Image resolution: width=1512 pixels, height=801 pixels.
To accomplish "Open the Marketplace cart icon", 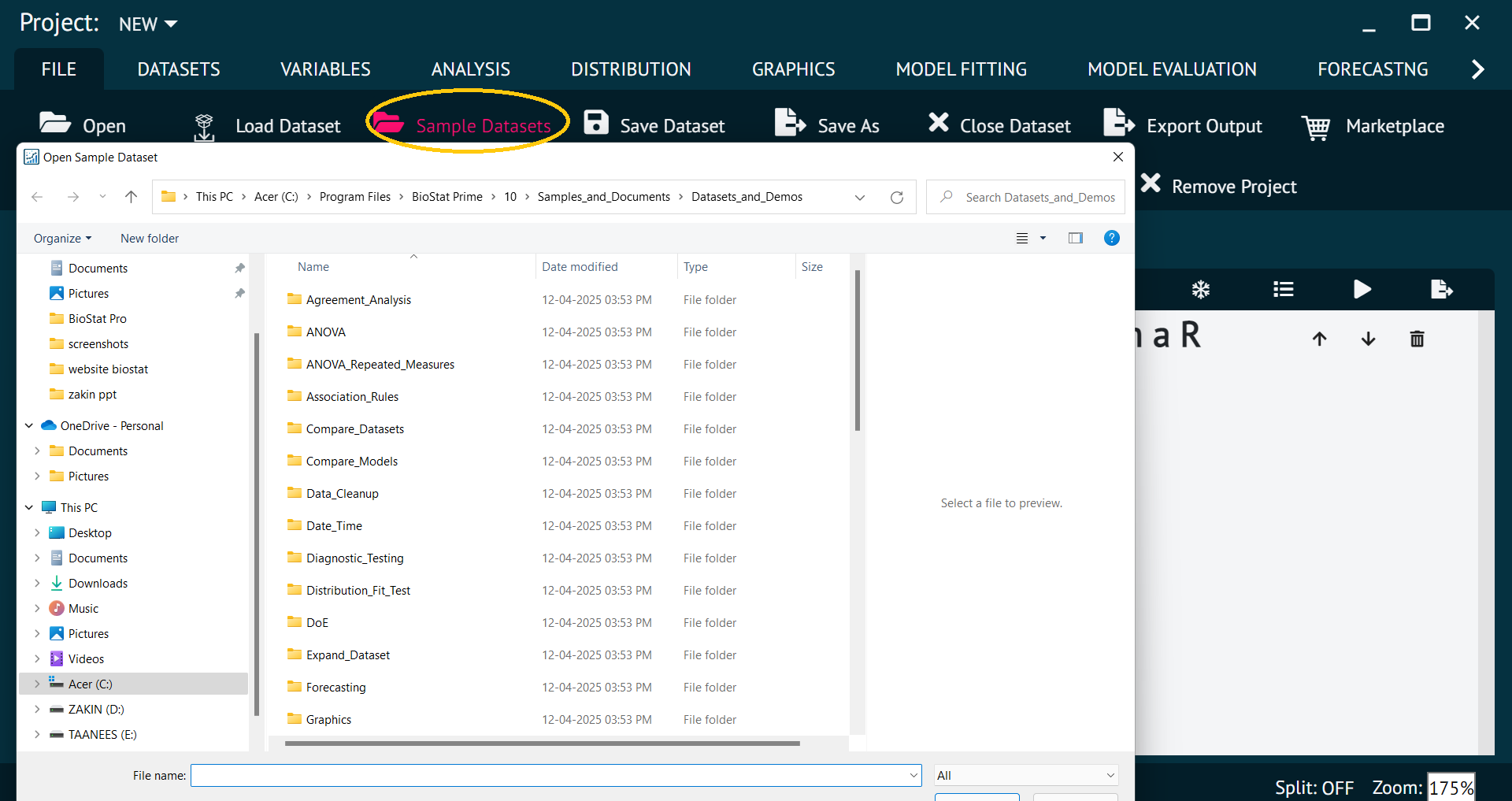I will 1316,126.
